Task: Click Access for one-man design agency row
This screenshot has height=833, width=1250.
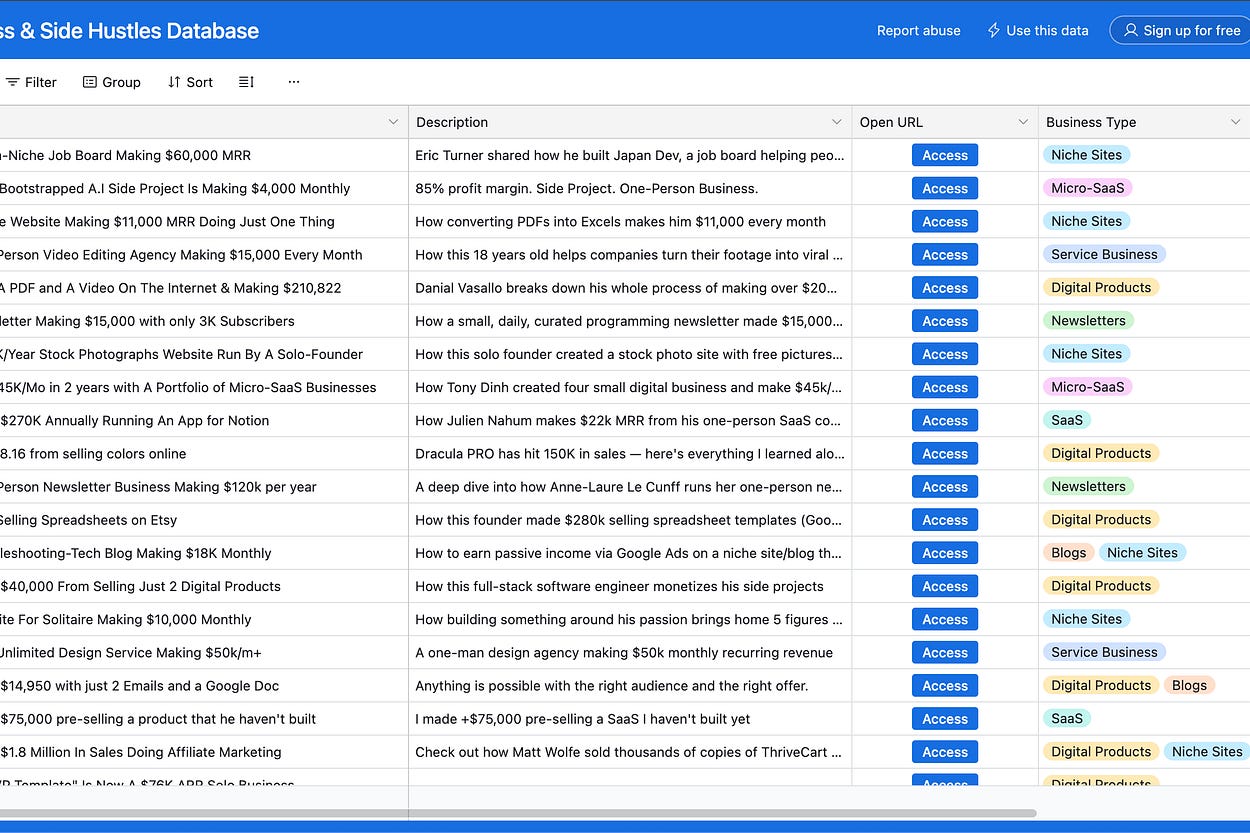Action: [x=945, y=652]
